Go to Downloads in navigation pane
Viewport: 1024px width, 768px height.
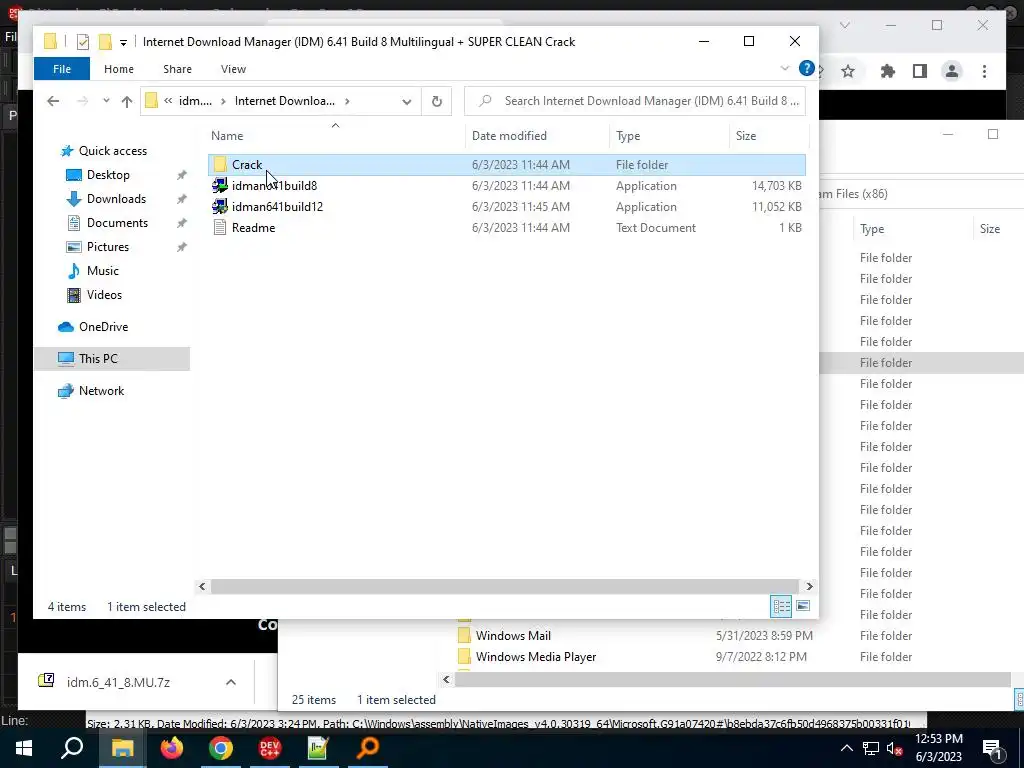coord(116,199)
